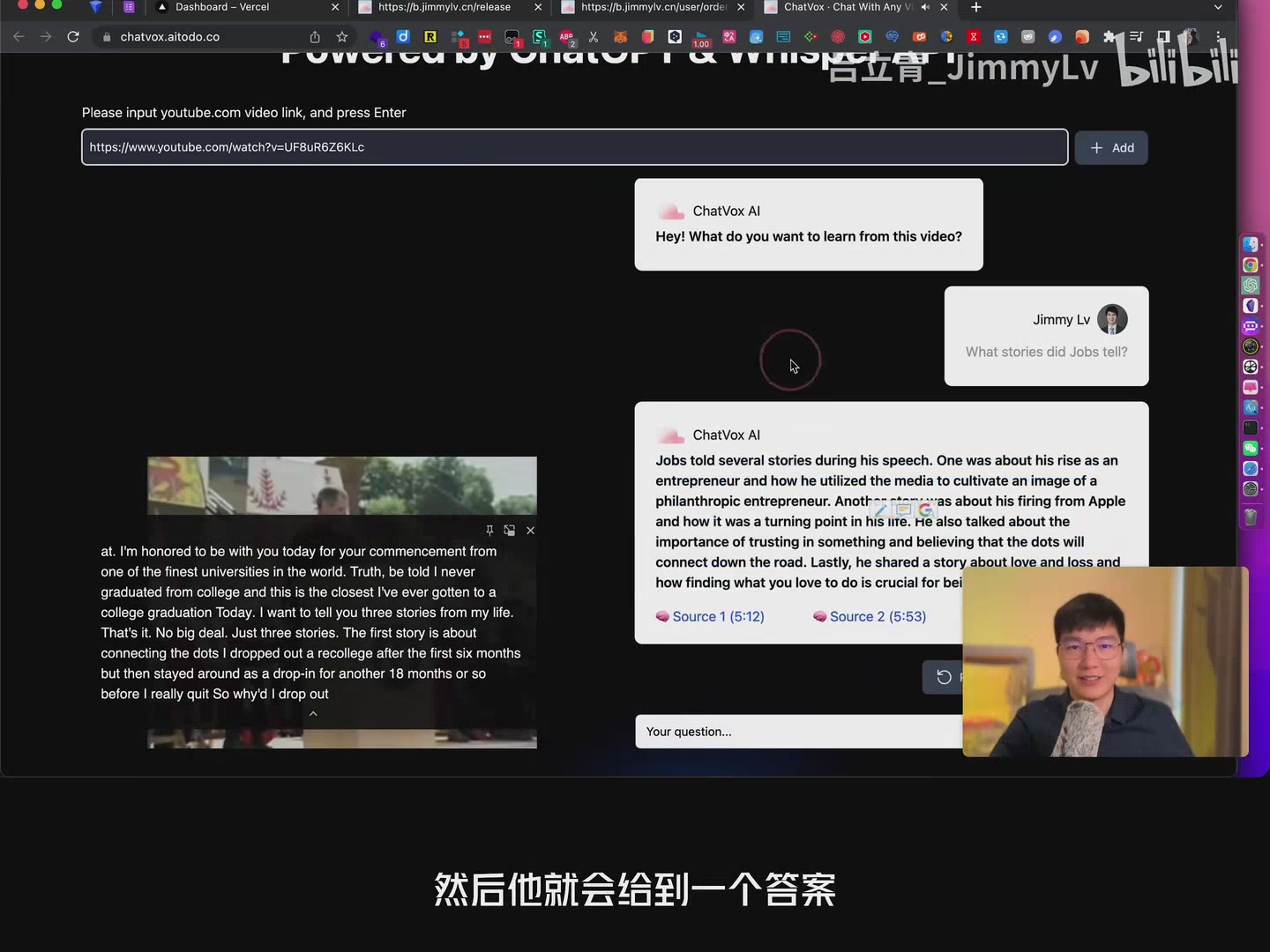Collapse the transcript with the chevron arrow
Viewport: 1270px width, 952px height.
point(313,714)
